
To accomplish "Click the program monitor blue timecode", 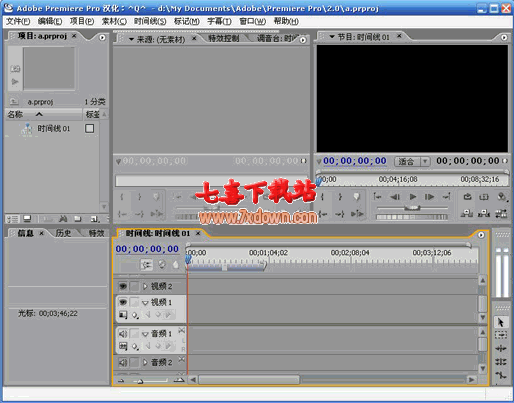I will (355, 161).
